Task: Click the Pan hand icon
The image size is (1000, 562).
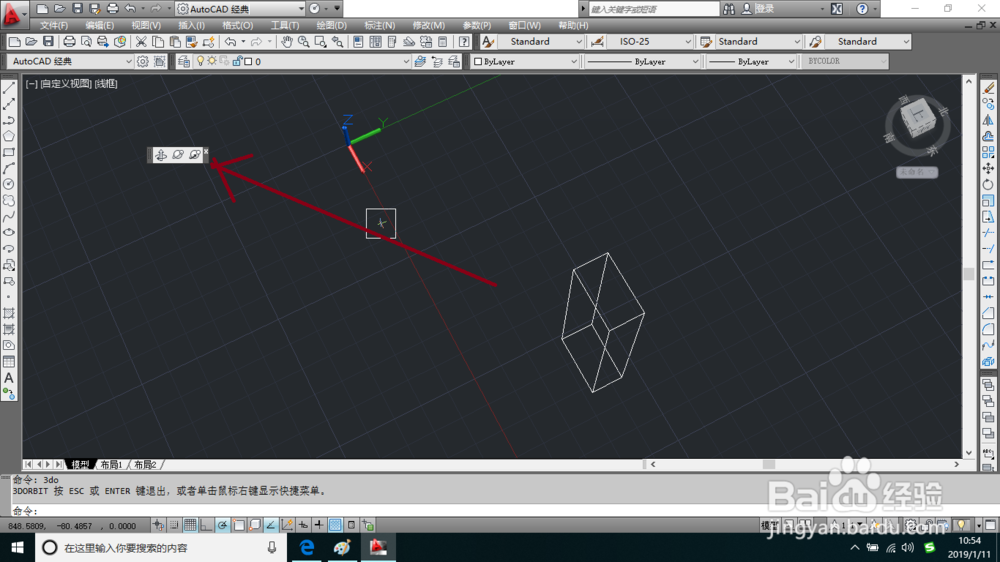Action: 287,41
